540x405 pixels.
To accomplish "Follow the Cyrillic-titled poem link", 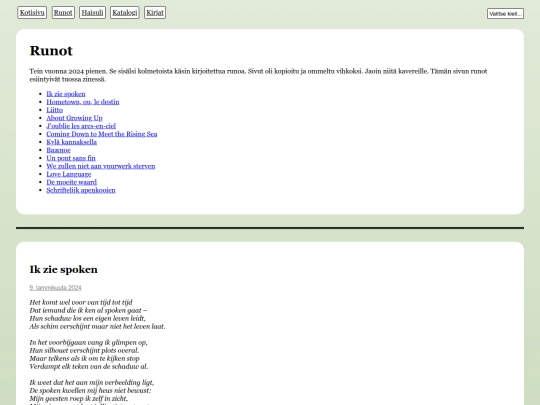I will (59, 150).
